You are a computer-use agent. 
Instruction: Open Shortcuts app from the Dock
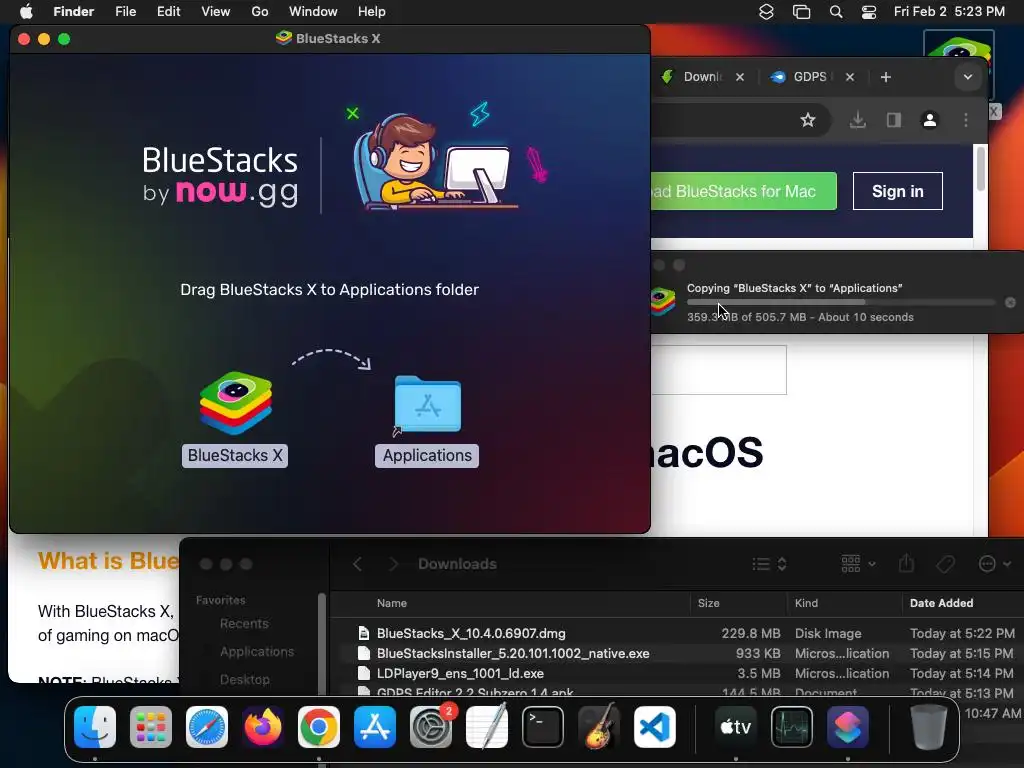pos(848,727)
